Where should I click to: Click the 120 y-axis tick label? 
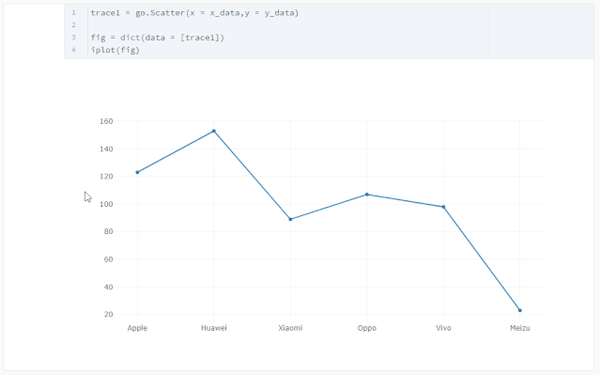pyautogui.click(x=106, y=176)
